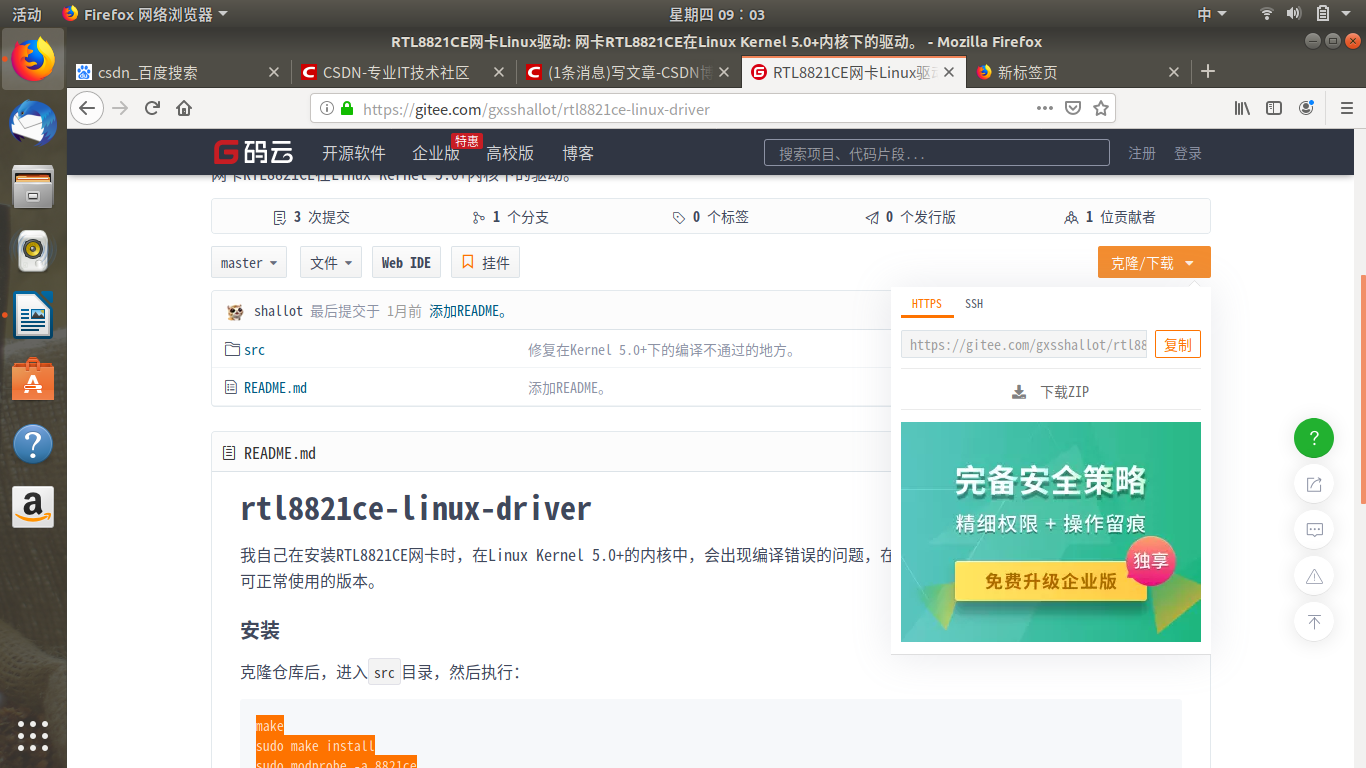The width and height of the screenshot is (1366, 768).
Task: Open a new tab with plus
Action: (x=1208, y=71)
